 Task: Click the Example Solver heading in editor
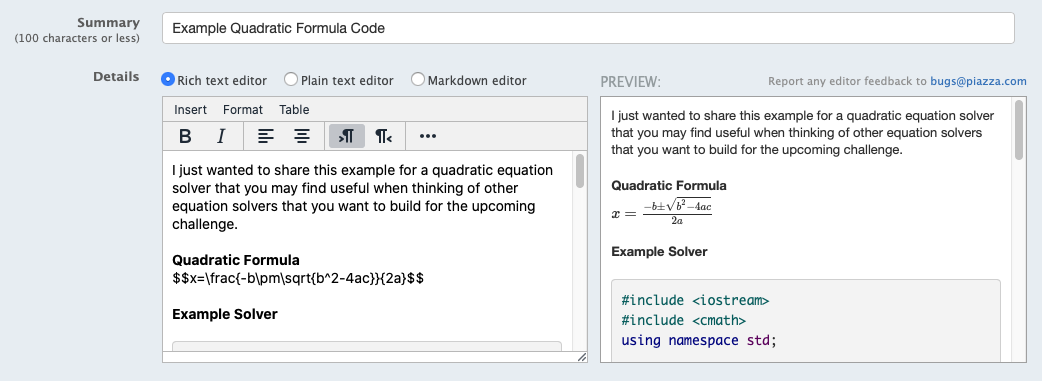click(225, 314)
